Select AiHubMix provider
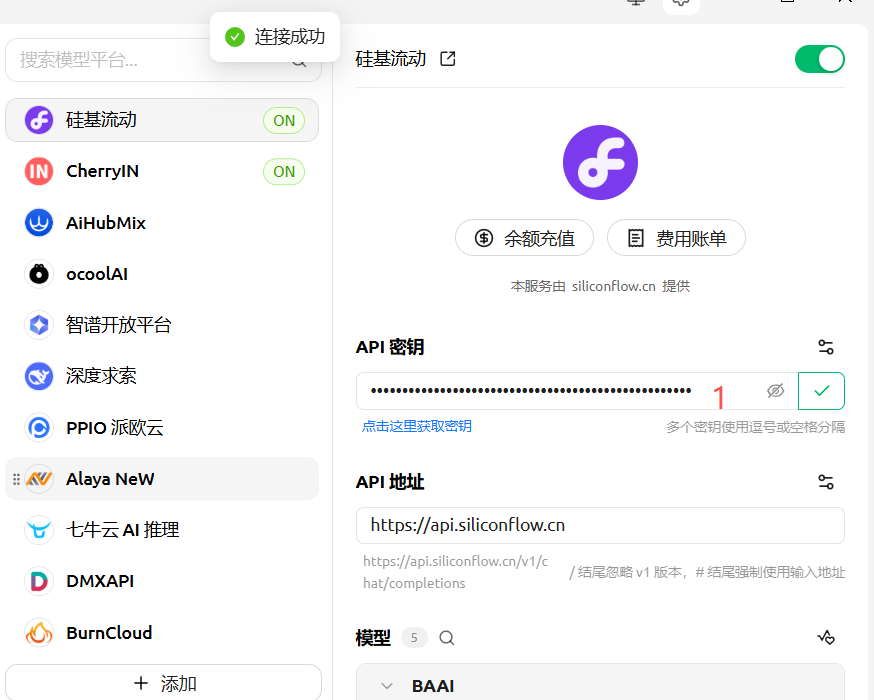The image size is (874, 700). pyautogui.click(x=162, y=223)
